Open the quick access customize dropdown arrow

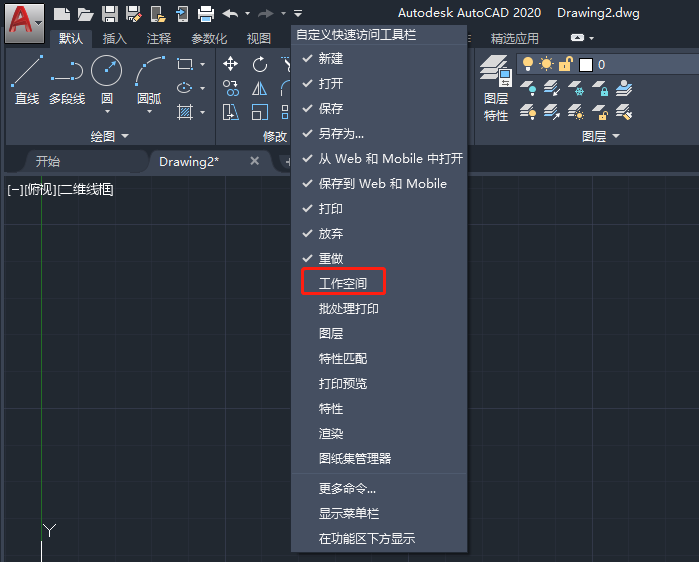298,14
